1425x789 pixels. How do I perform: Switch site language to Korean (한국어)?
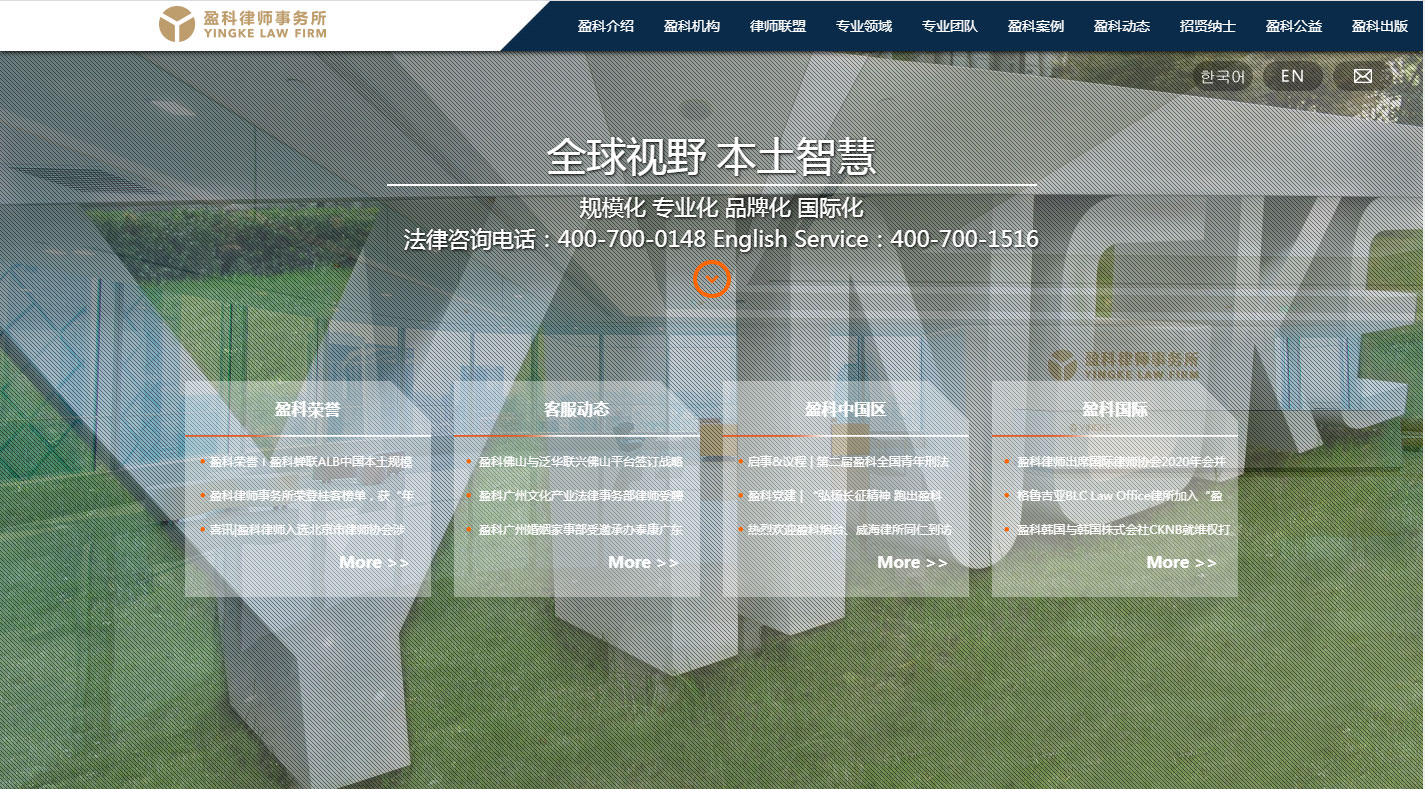pos(1222,76)
